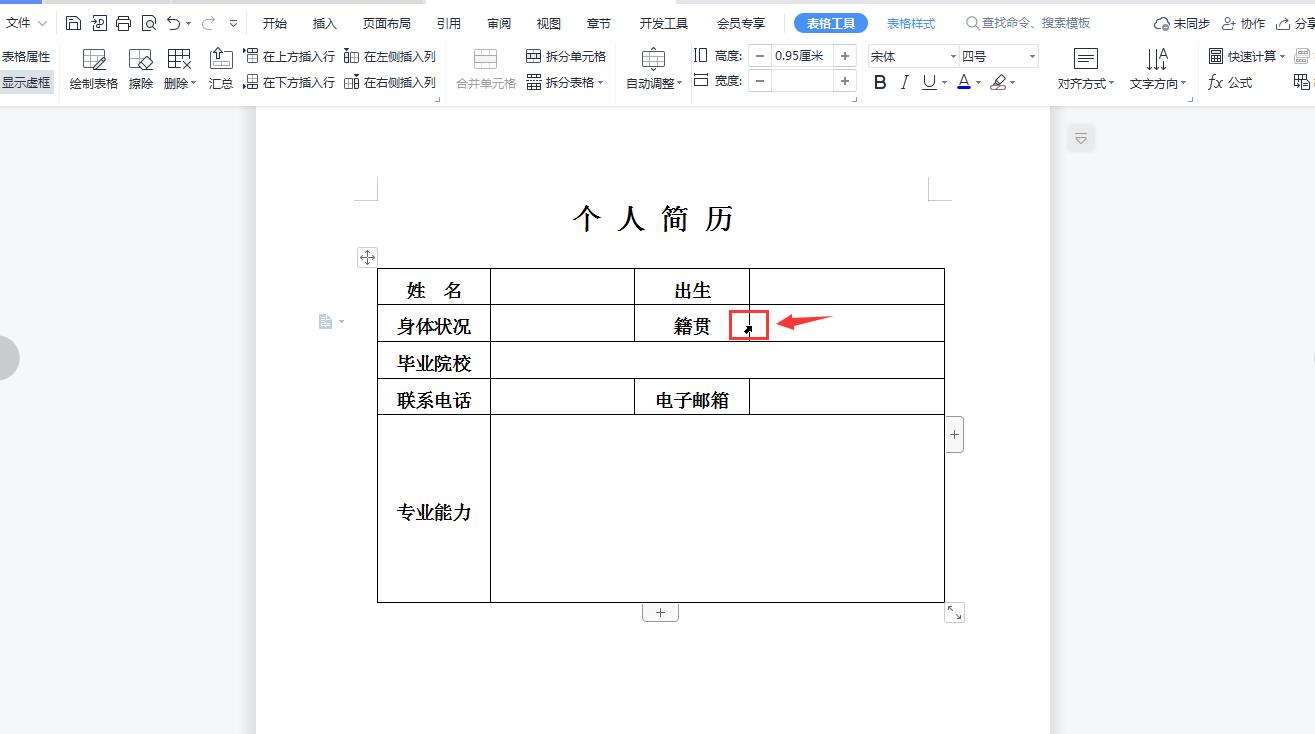The image size is (1315, 734).
Task: Click 拆分单元格 to split cells
Action: (566, 56)
